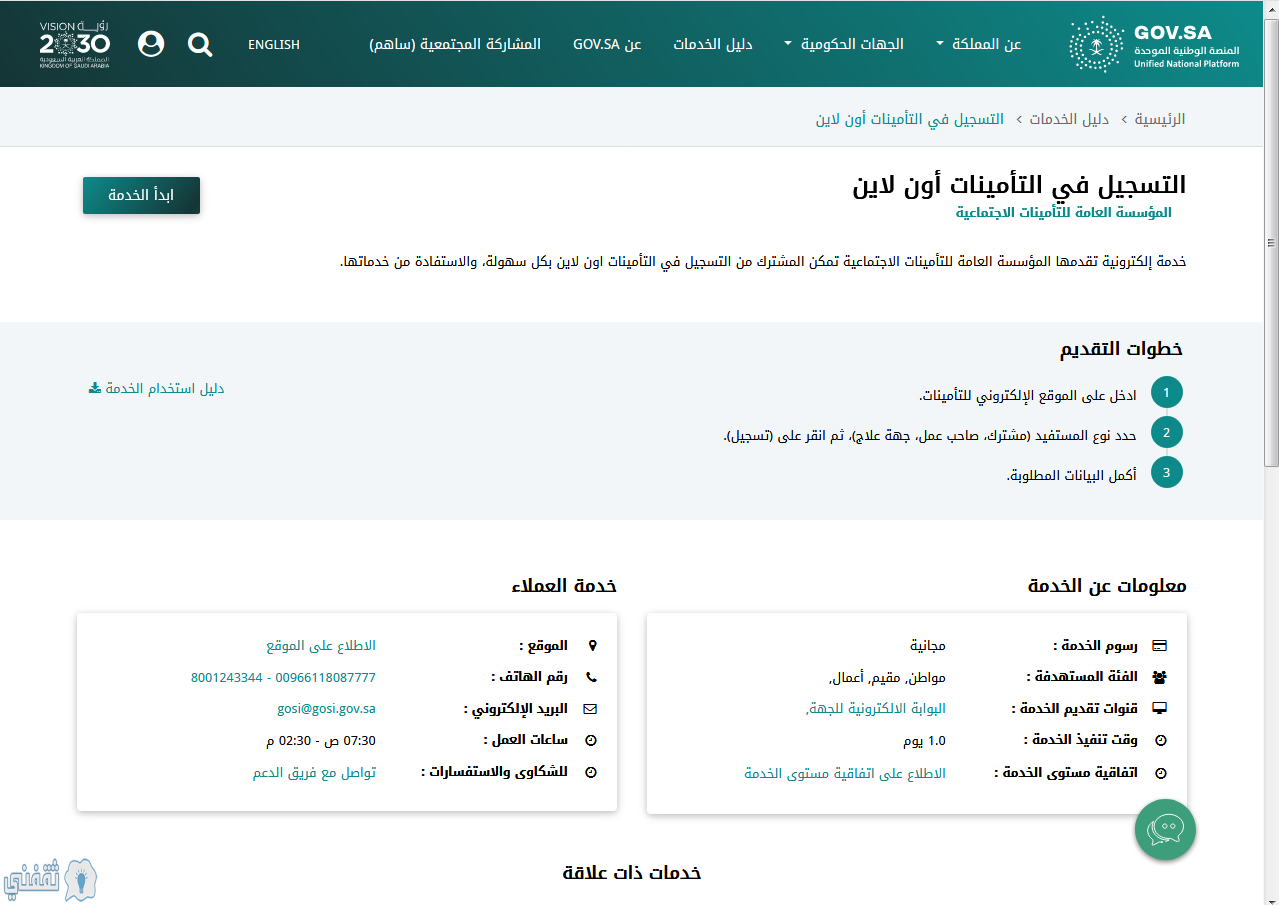Click the download icon beside دليل استخدام الخدمة
The height and width of the screenshot is (905, 1279).
[95, 388]
